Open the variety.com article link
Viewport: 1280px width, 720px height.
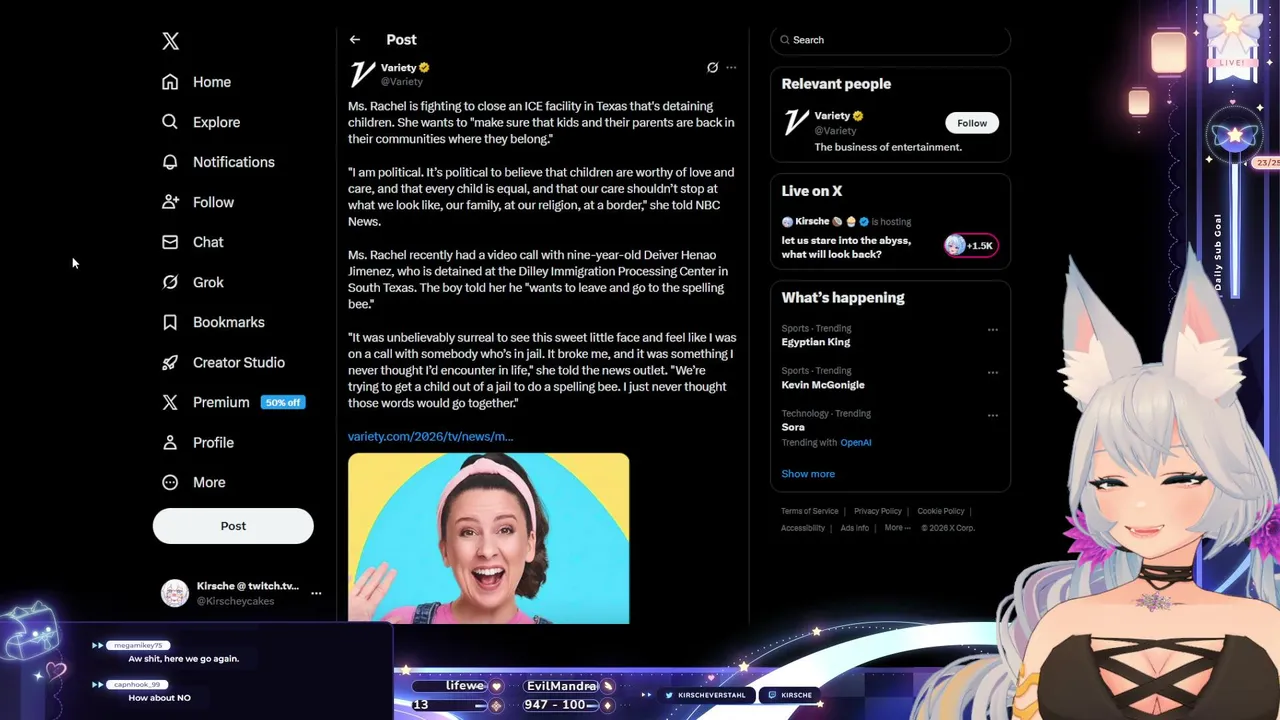[x=430, y=436]
